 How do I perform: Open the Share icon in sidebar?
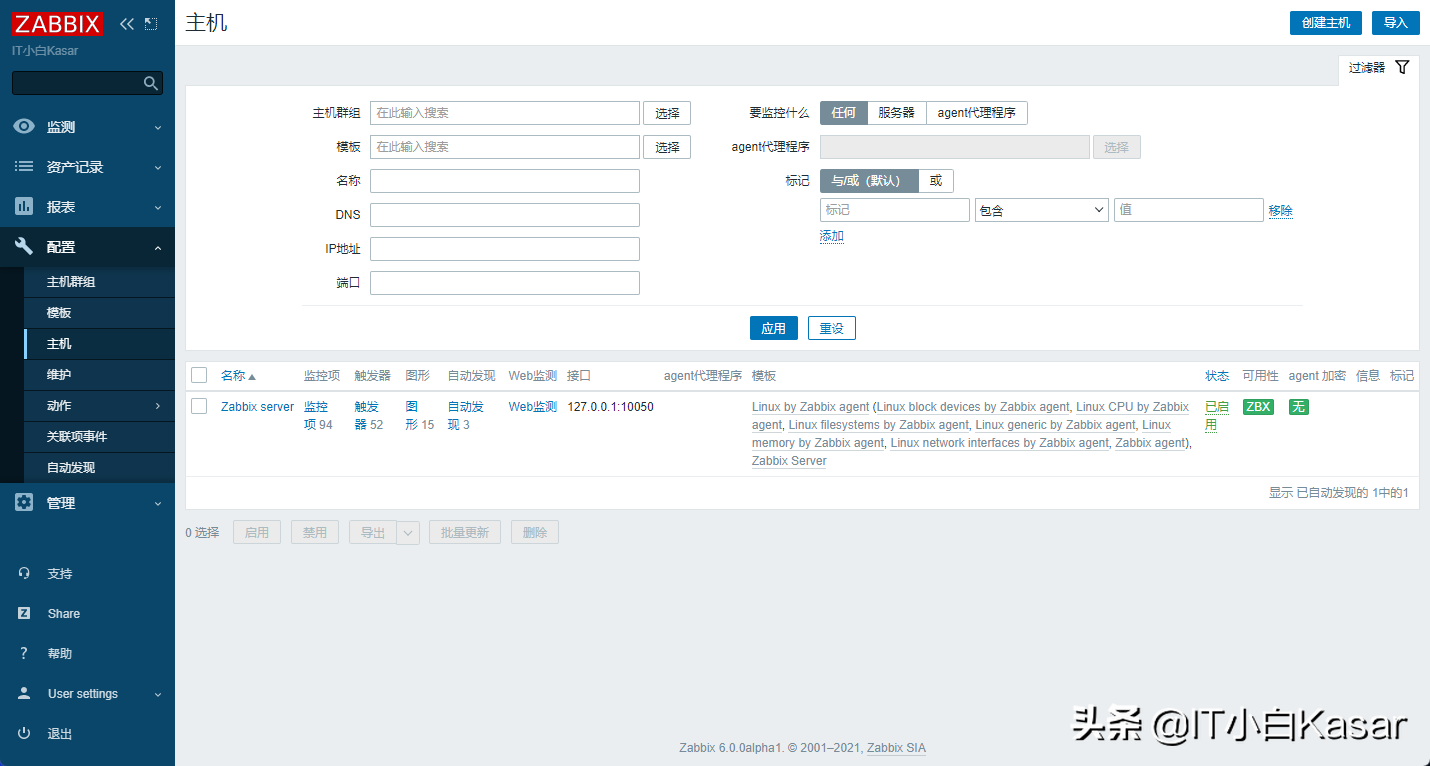tap(26, 613)
